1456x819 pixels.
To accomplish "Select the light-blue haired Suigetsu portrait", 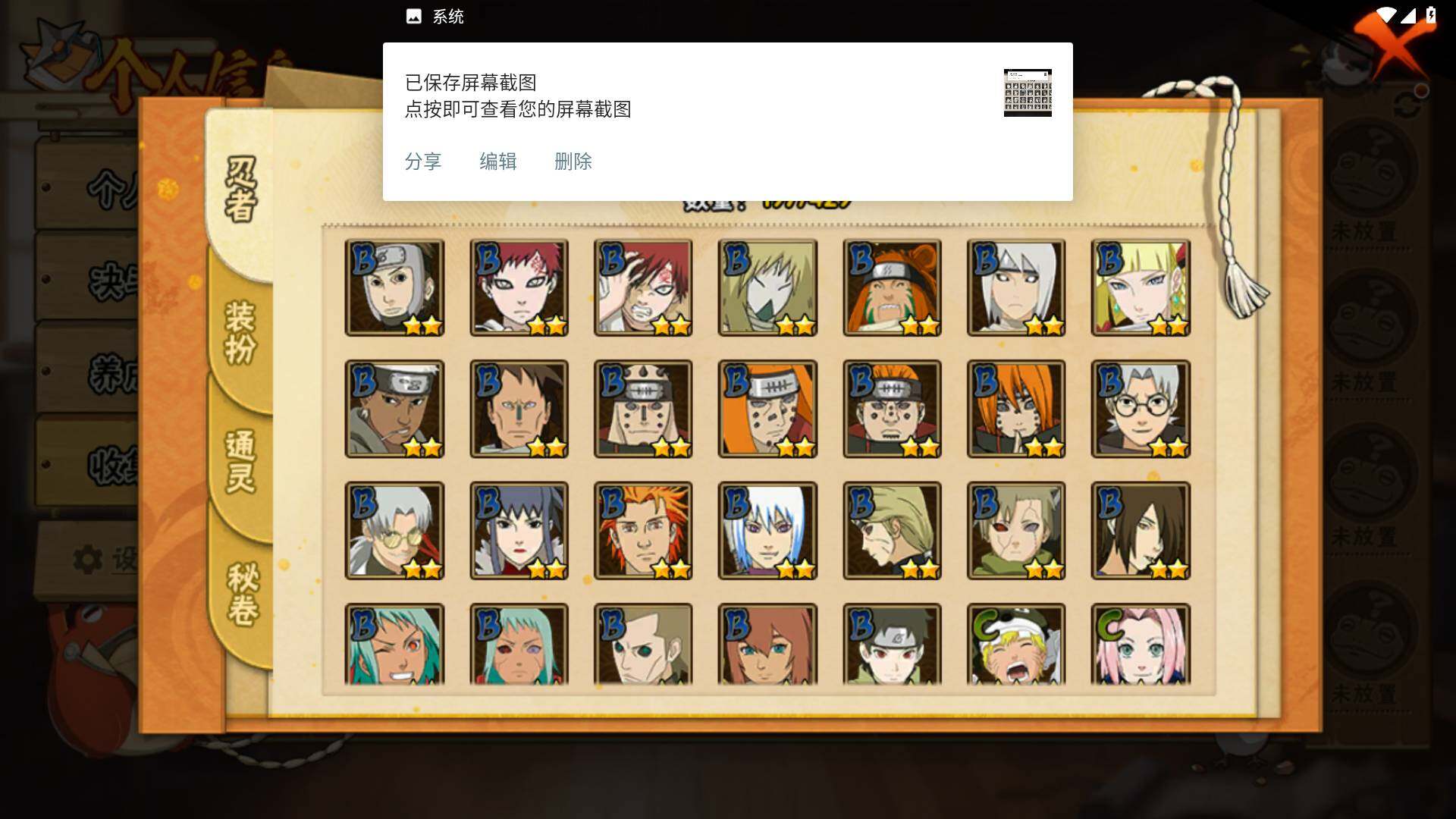I will tap(767, 530).
